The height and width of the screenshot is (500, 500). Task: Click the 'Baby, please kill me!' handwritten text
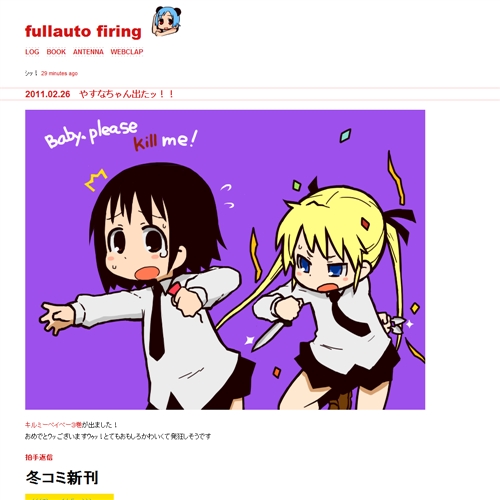click(x=121, y=136)
